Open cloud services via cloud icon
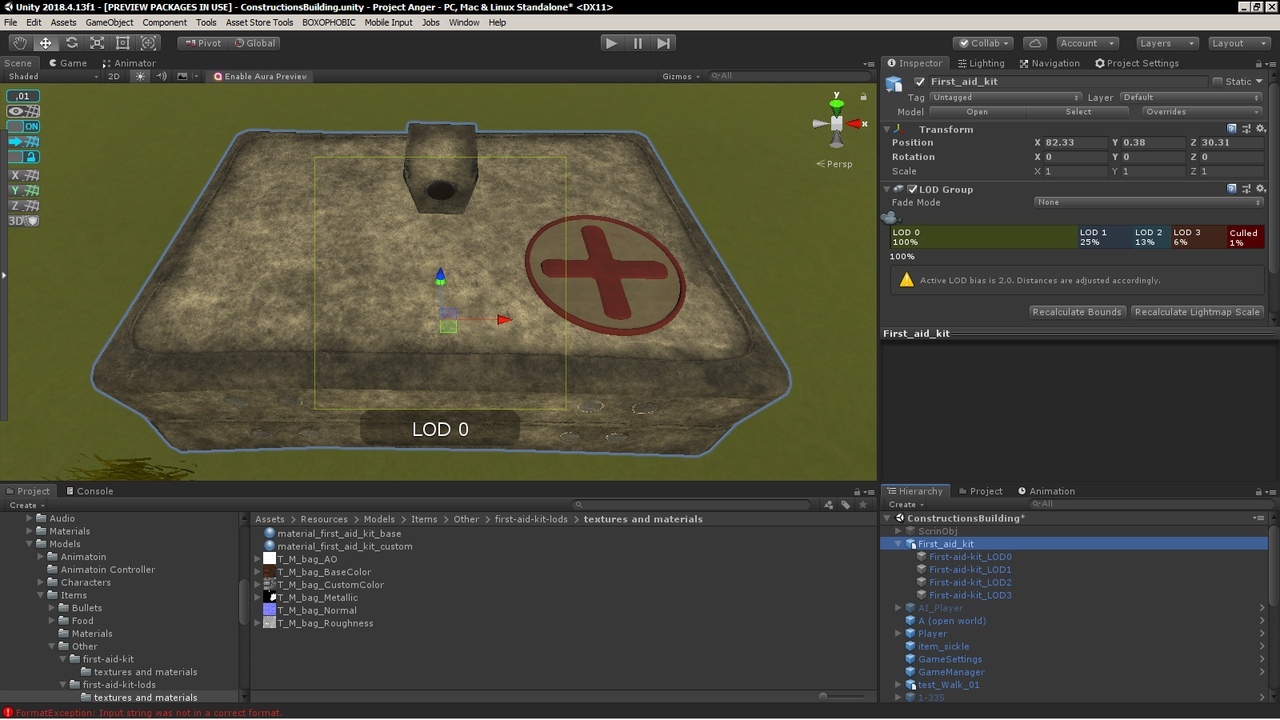 click(x=1036, y=43)
